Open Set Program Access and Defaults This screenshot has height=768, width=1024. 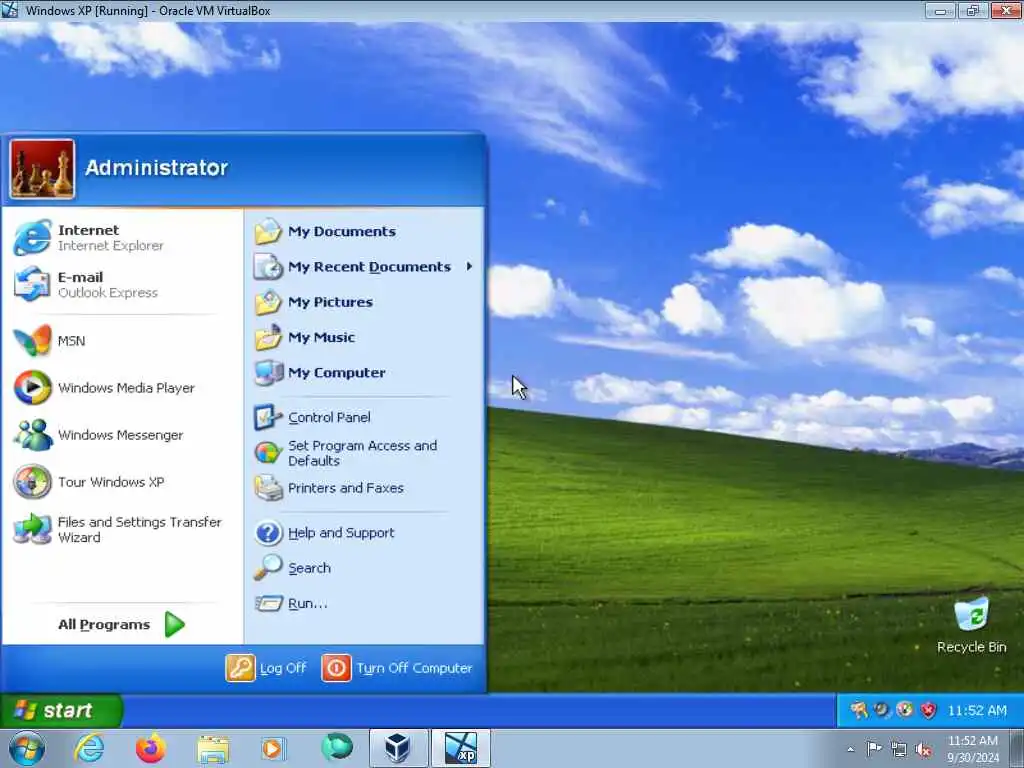[364, 453]
